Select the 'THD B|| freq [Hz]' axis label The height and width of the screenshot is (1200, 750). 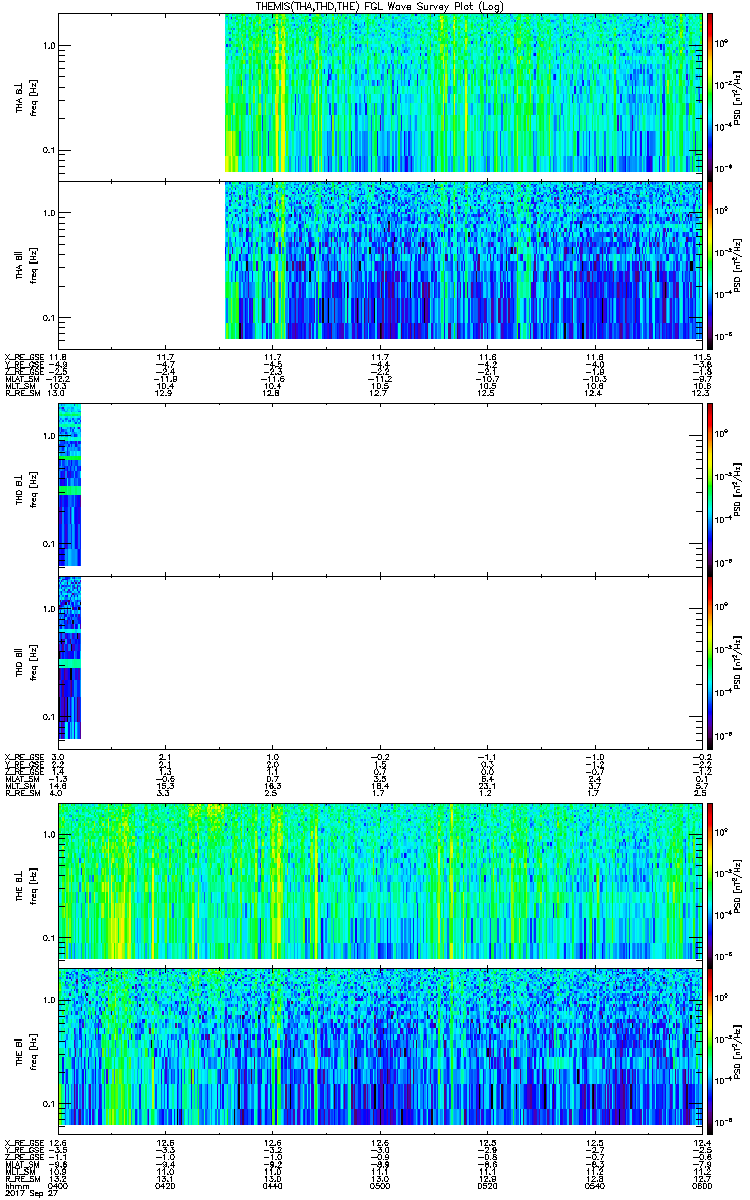(x=25, y=662)
